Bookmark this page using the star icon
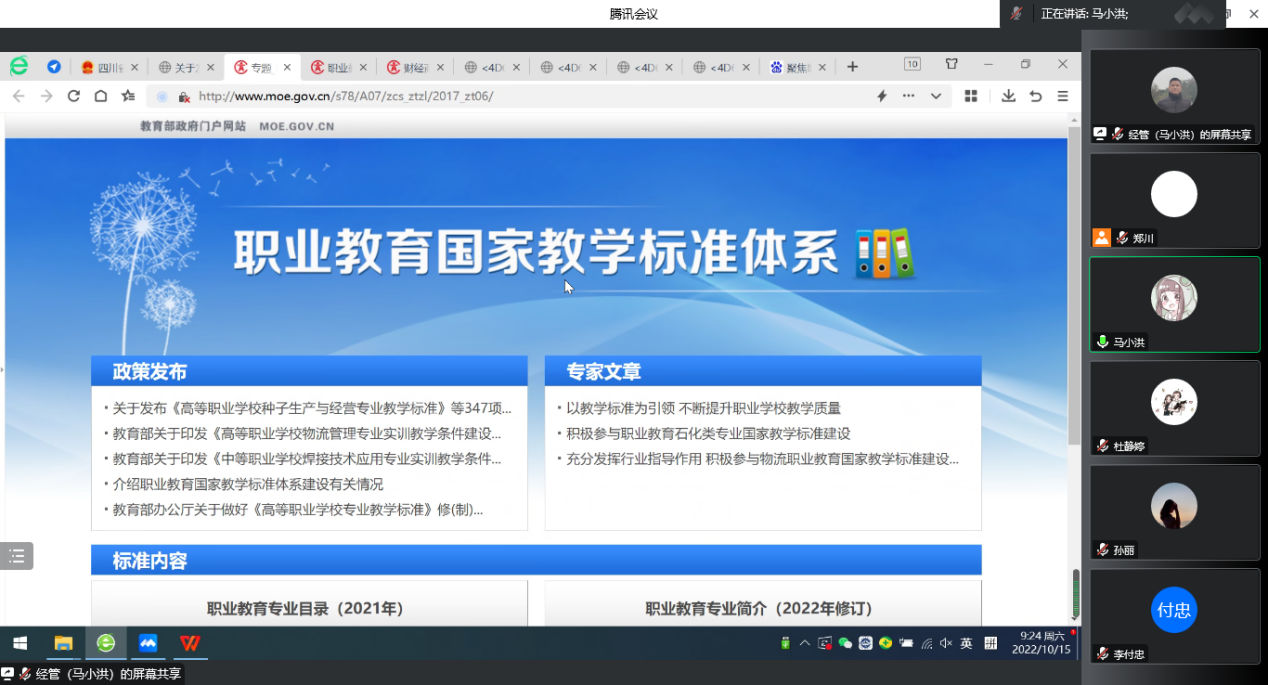Viewport: 1268px width, 685px height. pos(128,96)
